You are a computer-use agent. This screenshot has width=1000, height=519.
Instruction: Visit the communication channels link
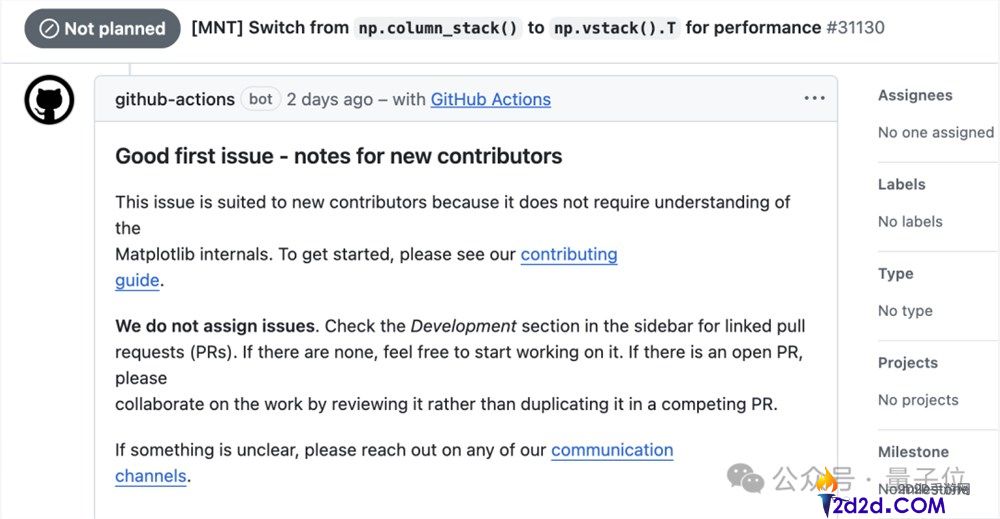pyautogui.click(x=611, y=450)
